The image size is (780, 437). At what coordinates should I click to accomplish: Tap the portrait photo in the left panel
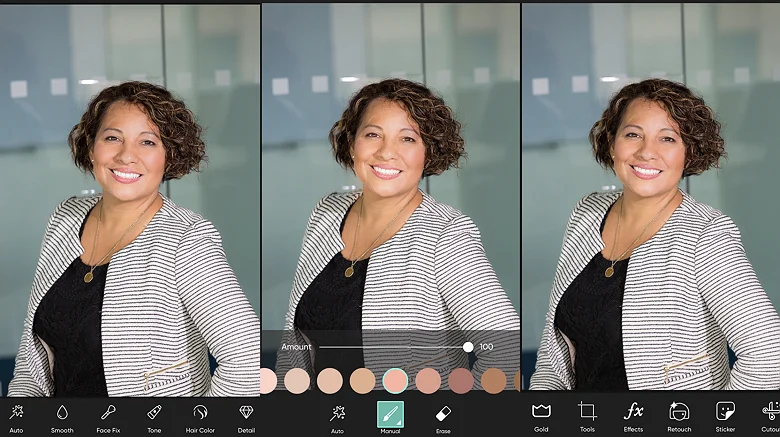tap(130, 201)
